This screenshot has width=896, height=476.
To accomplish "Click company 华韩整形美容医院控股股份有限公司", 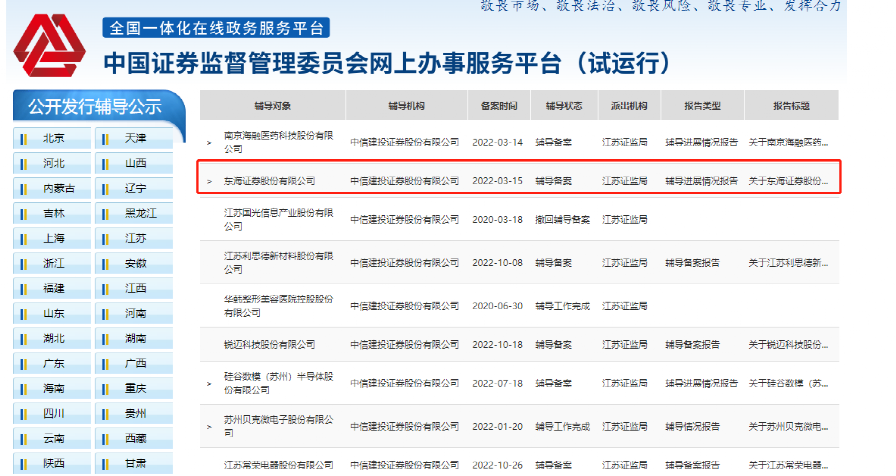I will [x=278, y=306].
